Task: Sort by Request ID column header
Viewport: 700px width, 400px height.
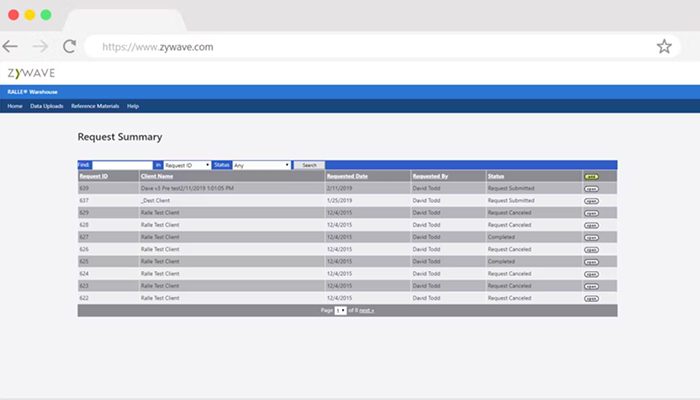Action: 94,176
